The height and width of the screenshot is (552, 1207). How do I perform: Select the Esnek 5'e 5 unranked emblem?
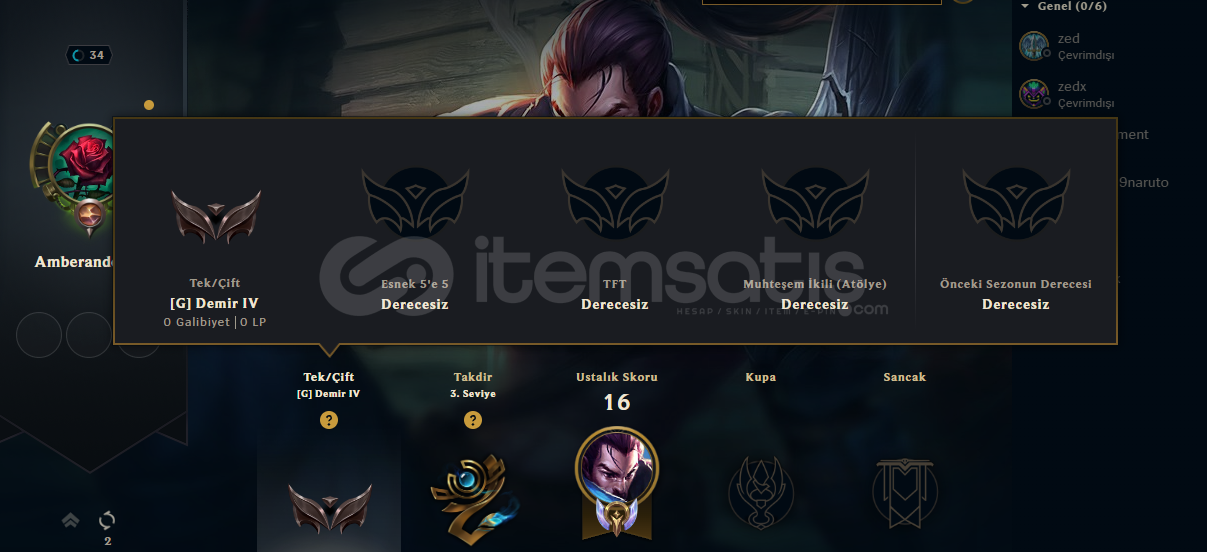415,203
